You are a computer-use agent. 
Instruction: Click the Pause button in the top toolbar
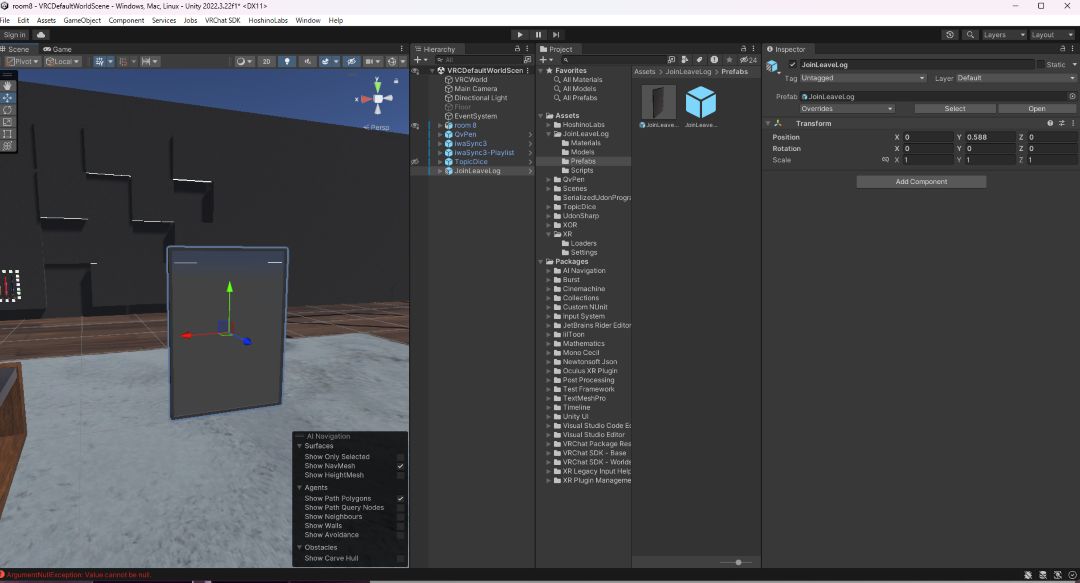[x=539, y=33]
